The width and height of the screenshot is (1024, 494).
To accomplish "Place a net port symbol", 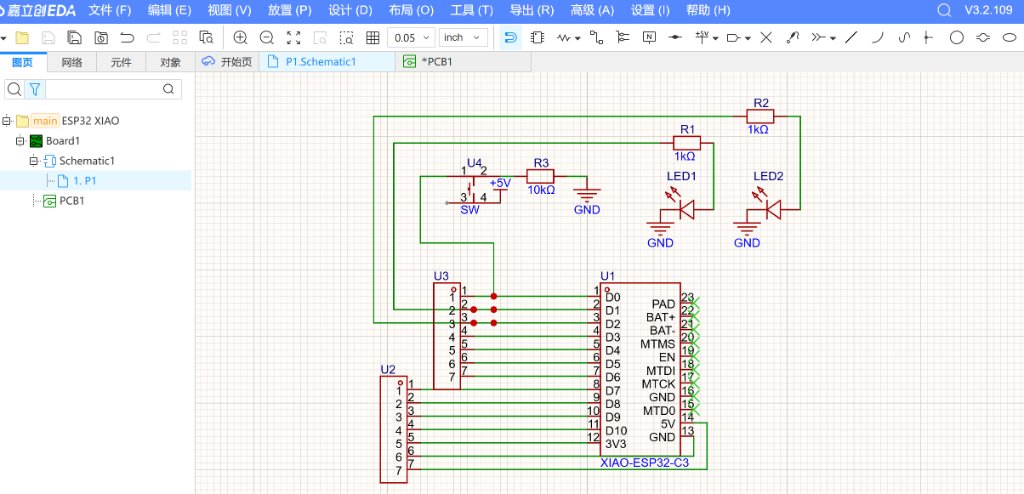I will 733,38.
